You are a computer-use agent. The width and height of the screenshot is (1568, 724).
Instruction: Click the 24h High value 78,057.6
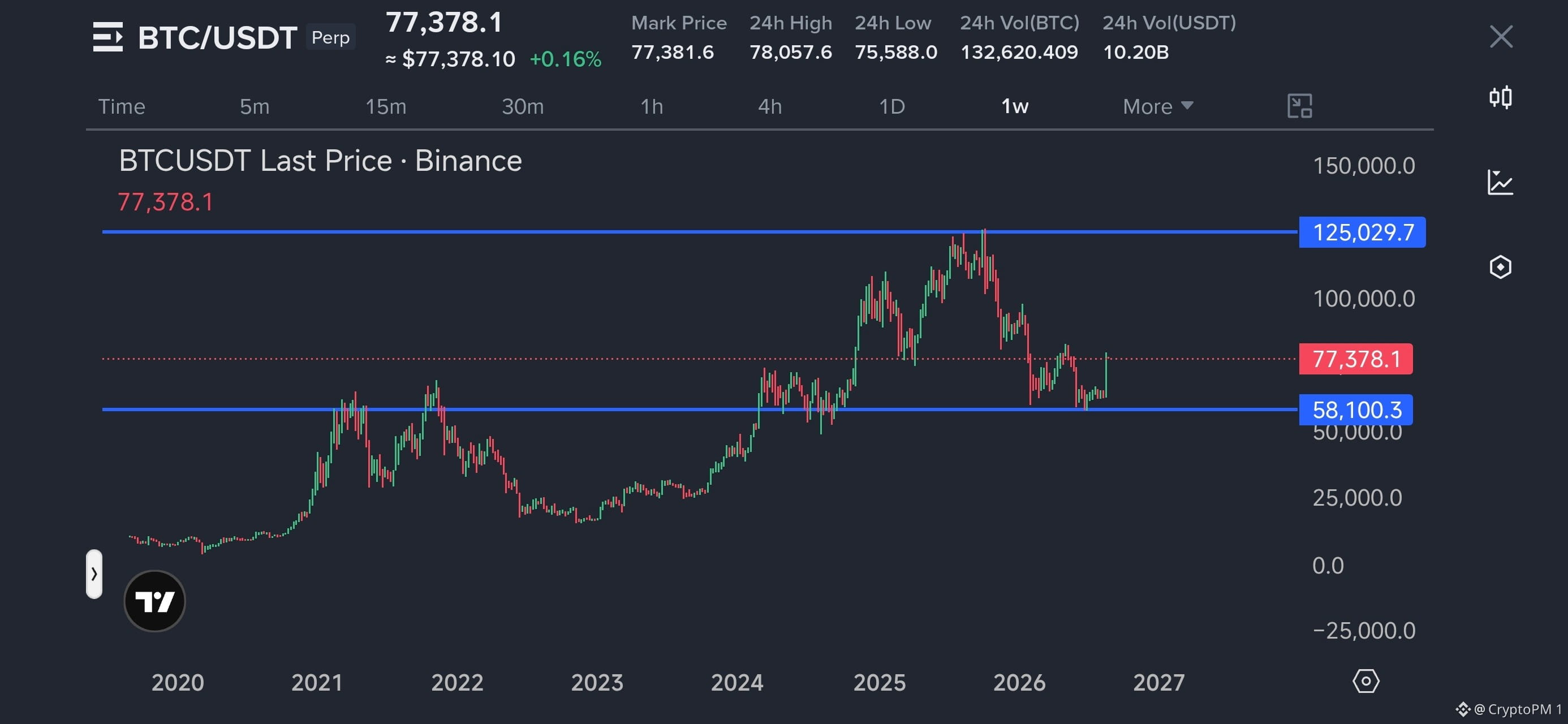click(791, 52)
